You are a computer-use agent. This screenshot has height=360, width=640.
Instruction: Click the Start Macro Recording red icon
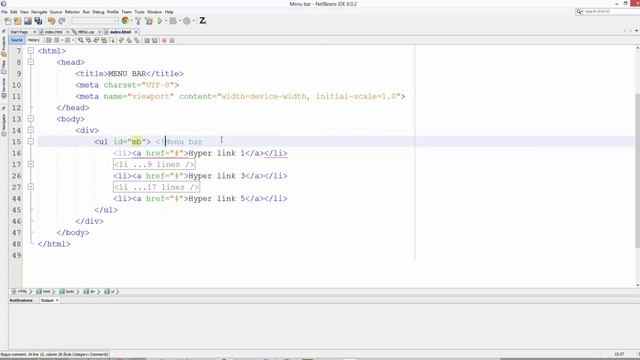[x=164, y=40]
